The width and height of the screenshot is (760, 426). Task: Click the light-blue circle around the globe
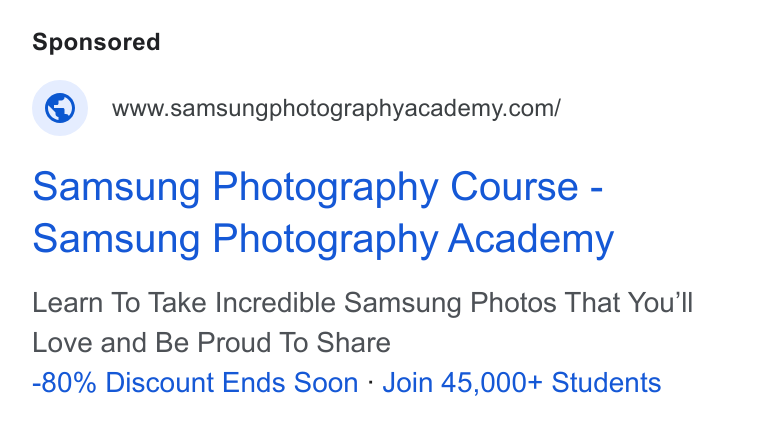60,108
